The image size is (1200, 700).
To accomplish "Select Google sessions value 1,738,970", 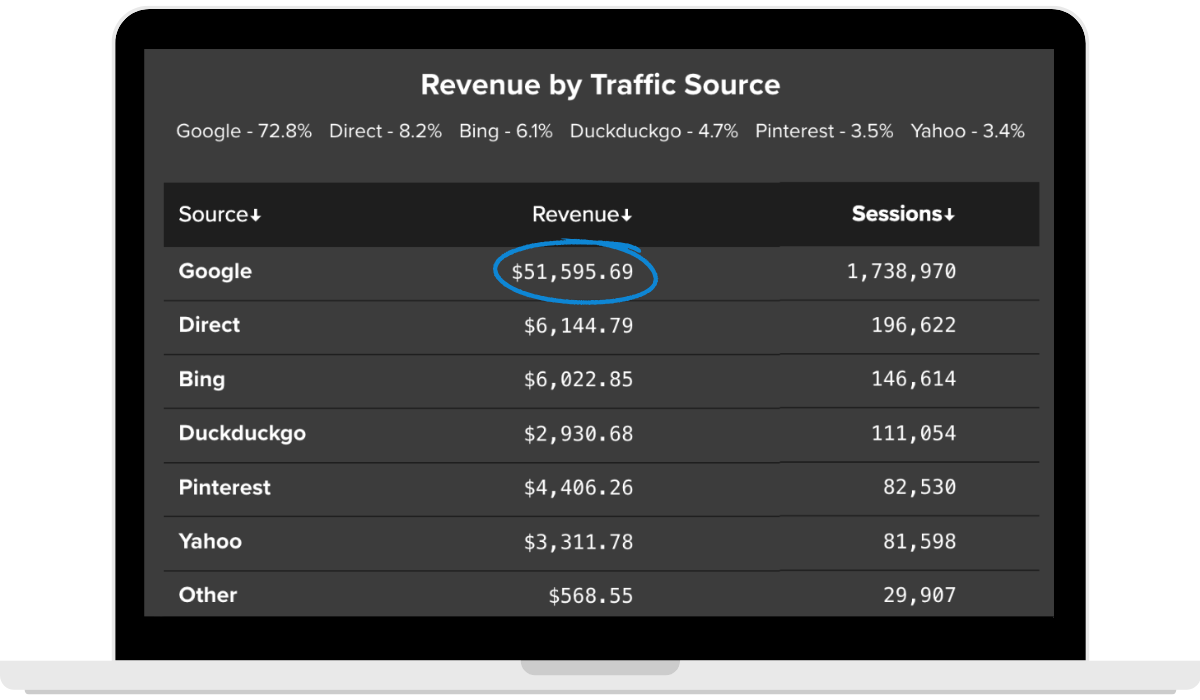I will [902, 271].
